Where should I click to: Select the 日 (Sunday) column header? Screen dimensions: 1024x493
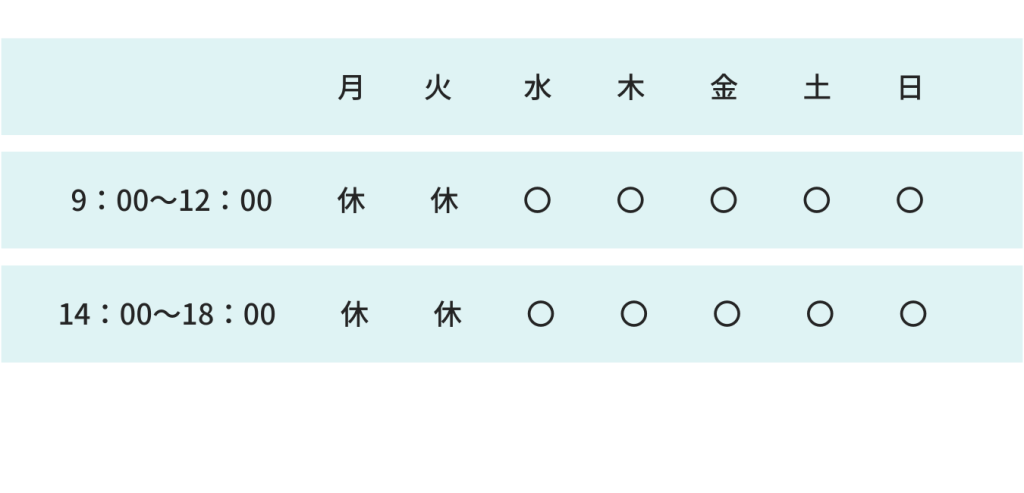[910, 87]
